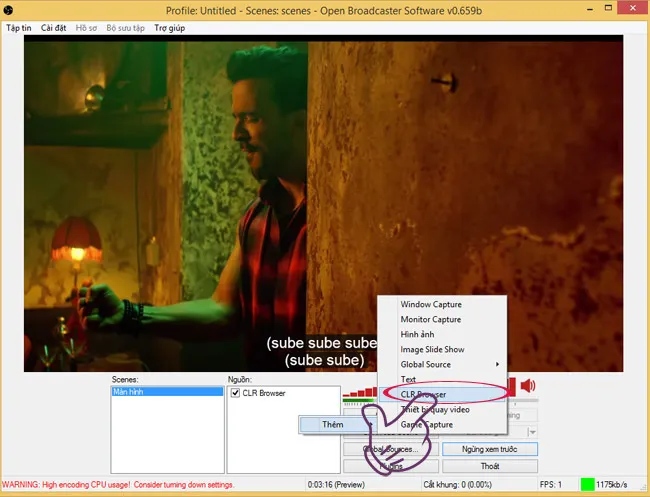
Task: Open the Trợ giúp menu
Action: [169, 27]
